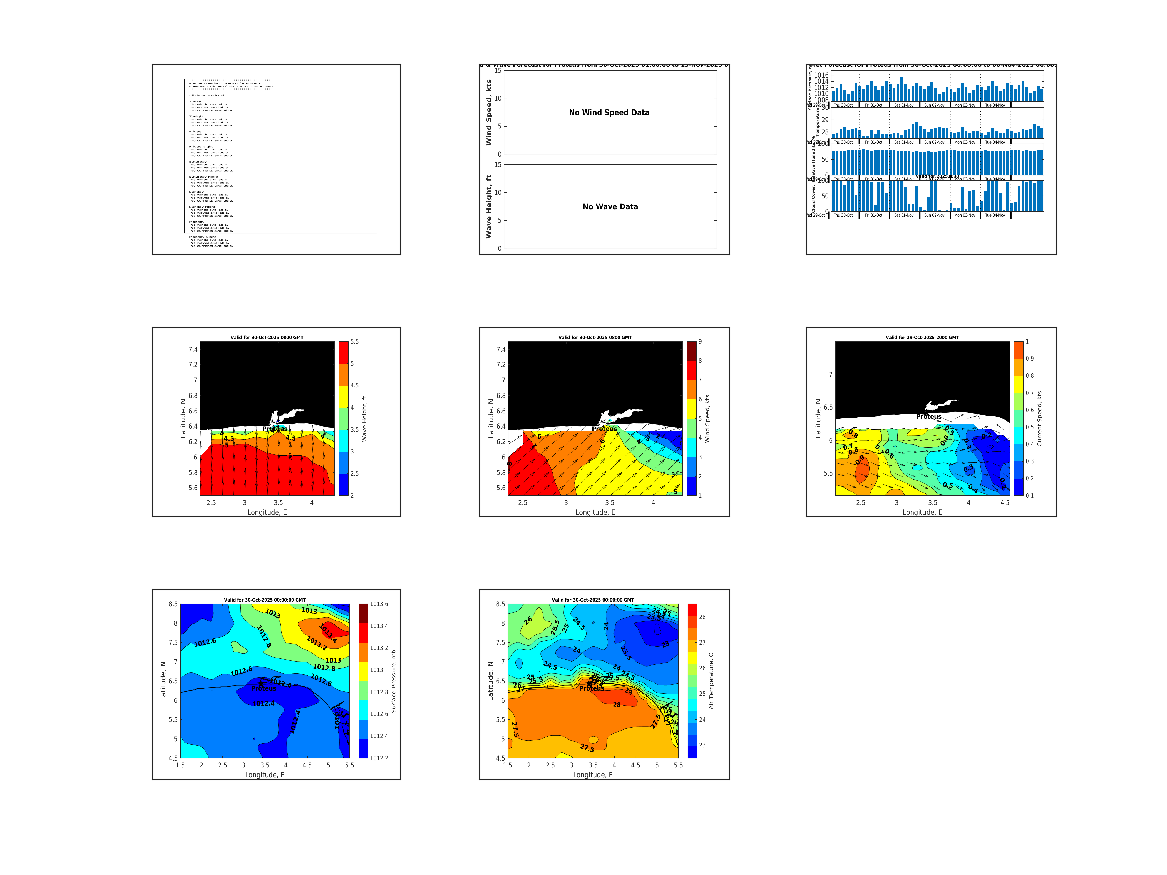Open the blue bar chart forecast thumbnail
Viewport: 1167px width, 875px height.
[931, 159]
